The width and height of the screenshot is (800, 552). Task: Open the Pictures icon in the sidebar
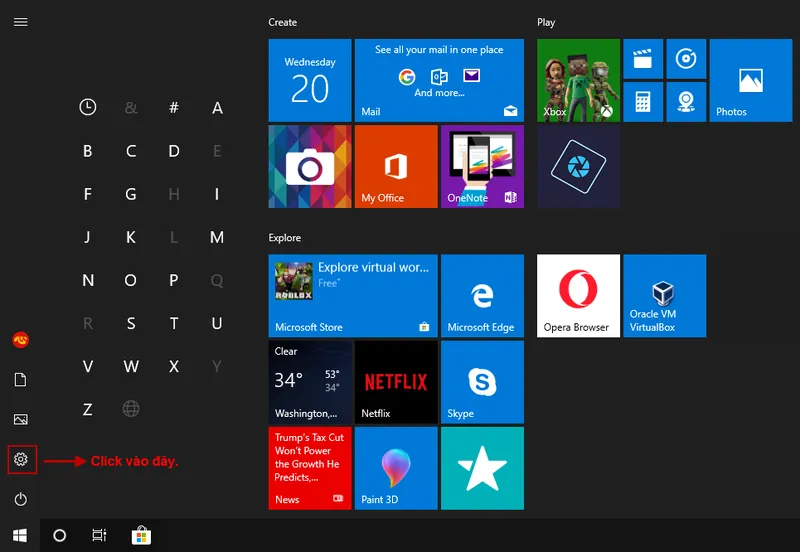click(x=21, y=420)
